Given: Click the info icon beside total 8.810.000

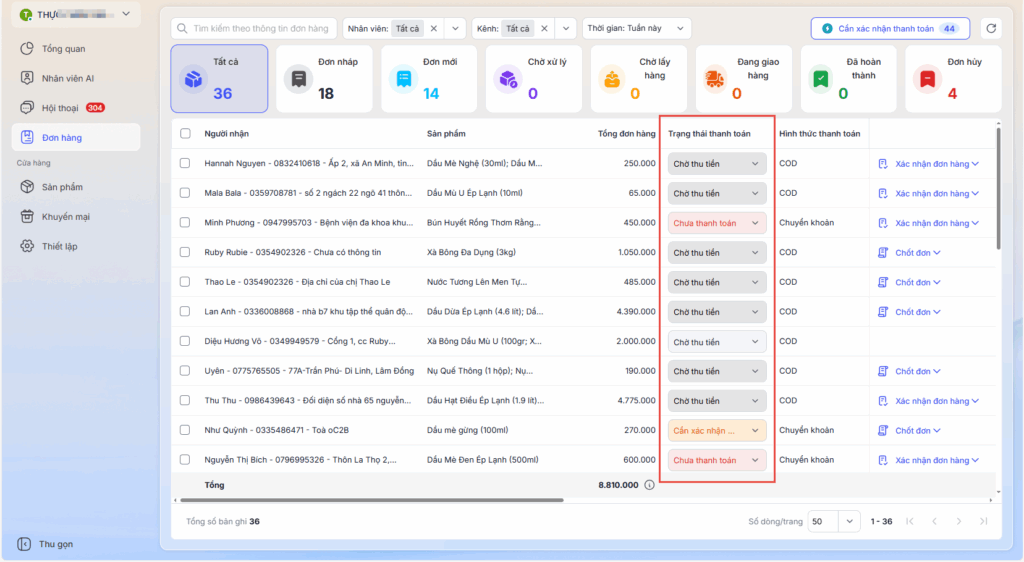Looking at the screenshot, I should point(649,485).
